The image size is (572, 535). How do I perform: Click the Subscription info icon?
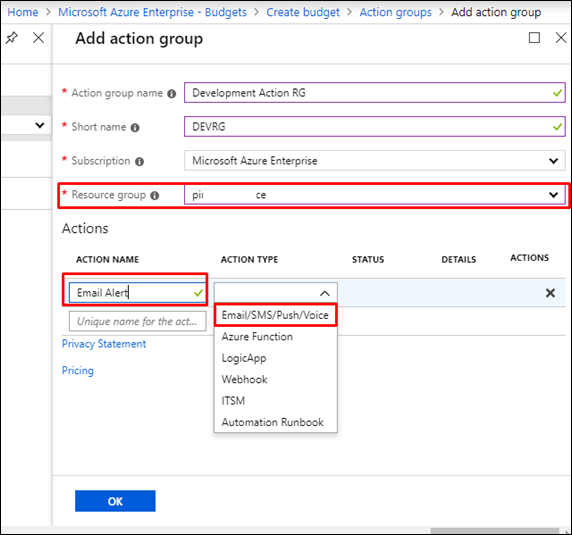(139, 162)
